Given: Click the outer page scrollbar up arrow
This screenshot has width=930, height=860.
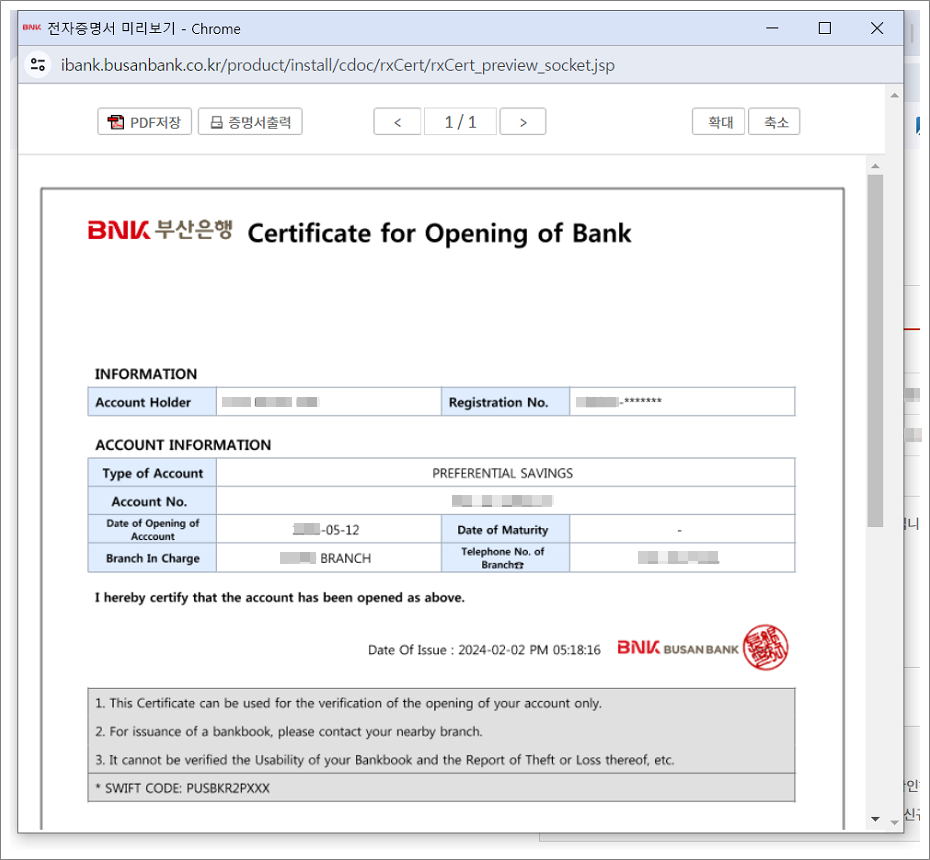Looking at the screenshot, I should (894, 95).
